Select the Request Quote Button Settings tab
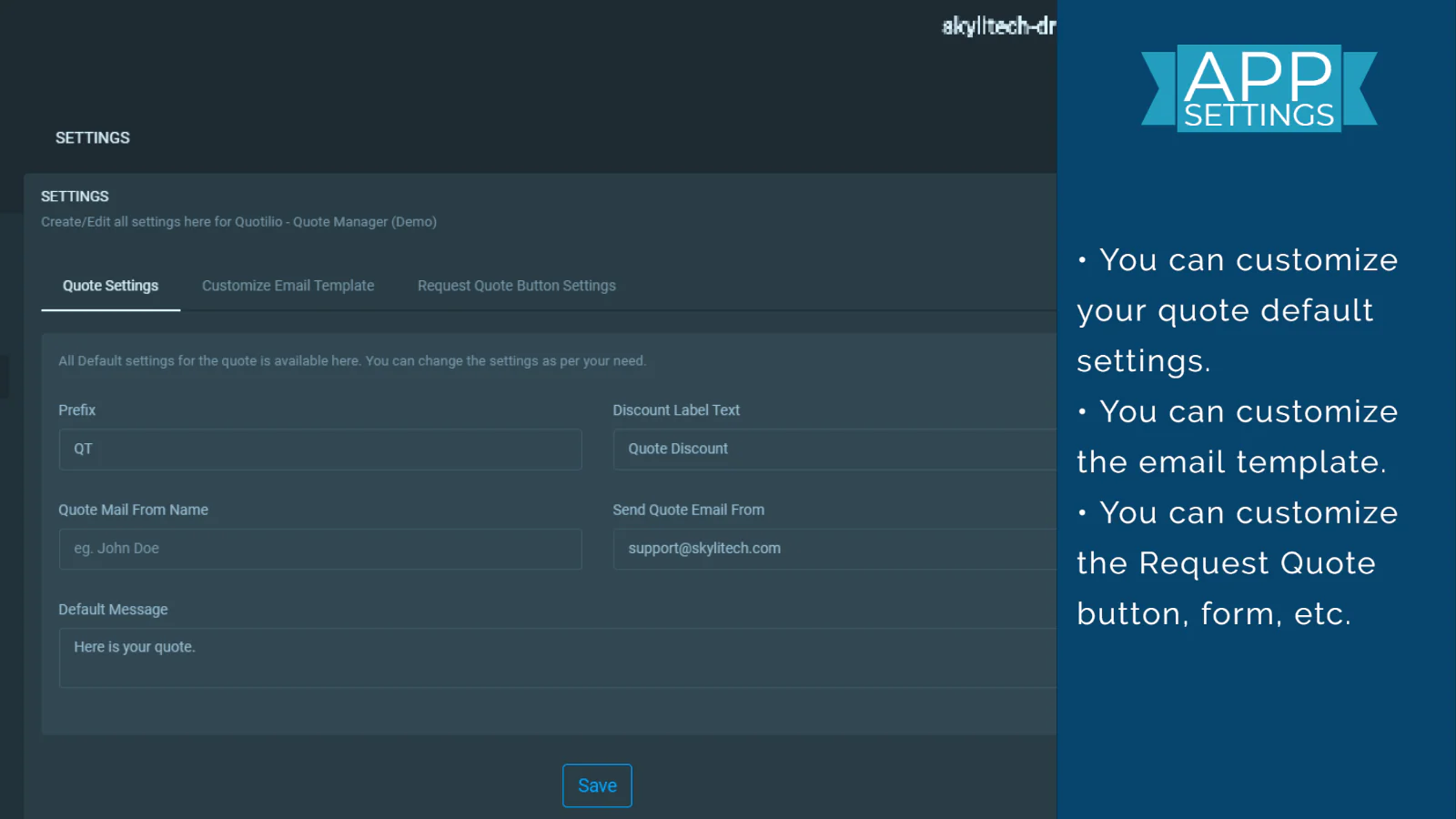Image resolution: width=1456 pixels, height=819 pixels. pyautogui.click(x=516, y=286)
